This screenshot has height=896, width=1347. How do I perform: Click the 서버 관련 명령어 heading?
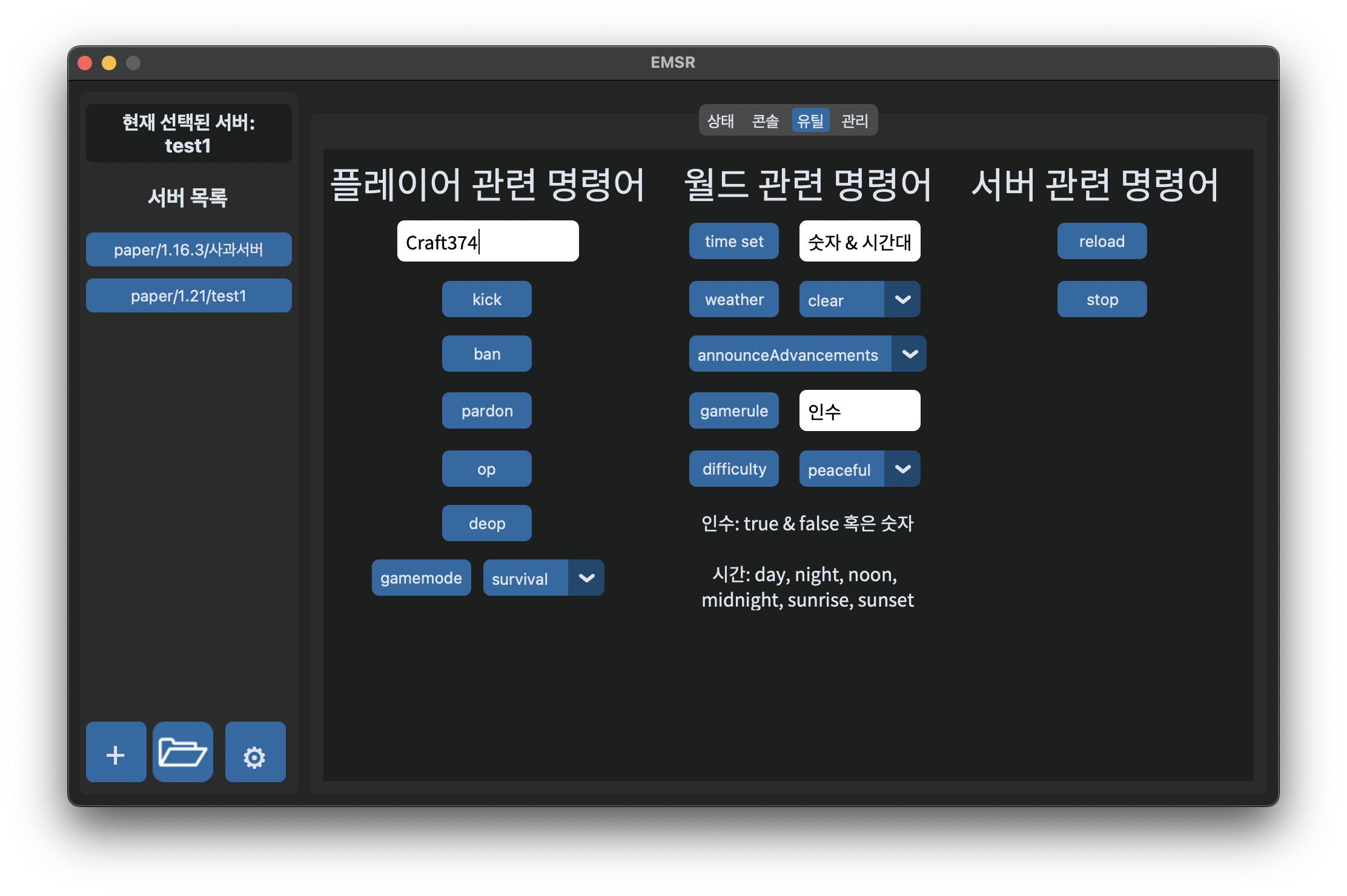tap(1095, 184)
